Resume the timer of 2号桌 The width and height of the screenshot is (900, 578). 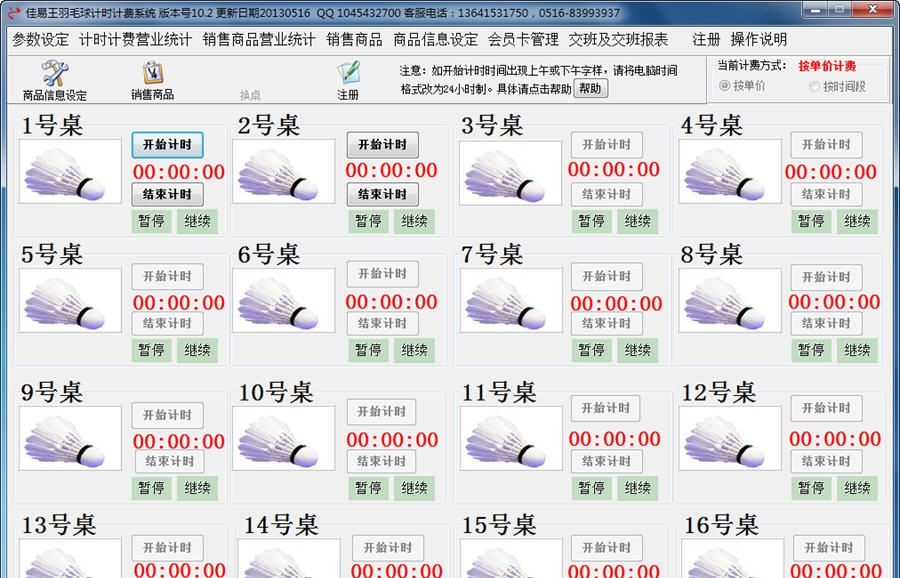(414, 221)
